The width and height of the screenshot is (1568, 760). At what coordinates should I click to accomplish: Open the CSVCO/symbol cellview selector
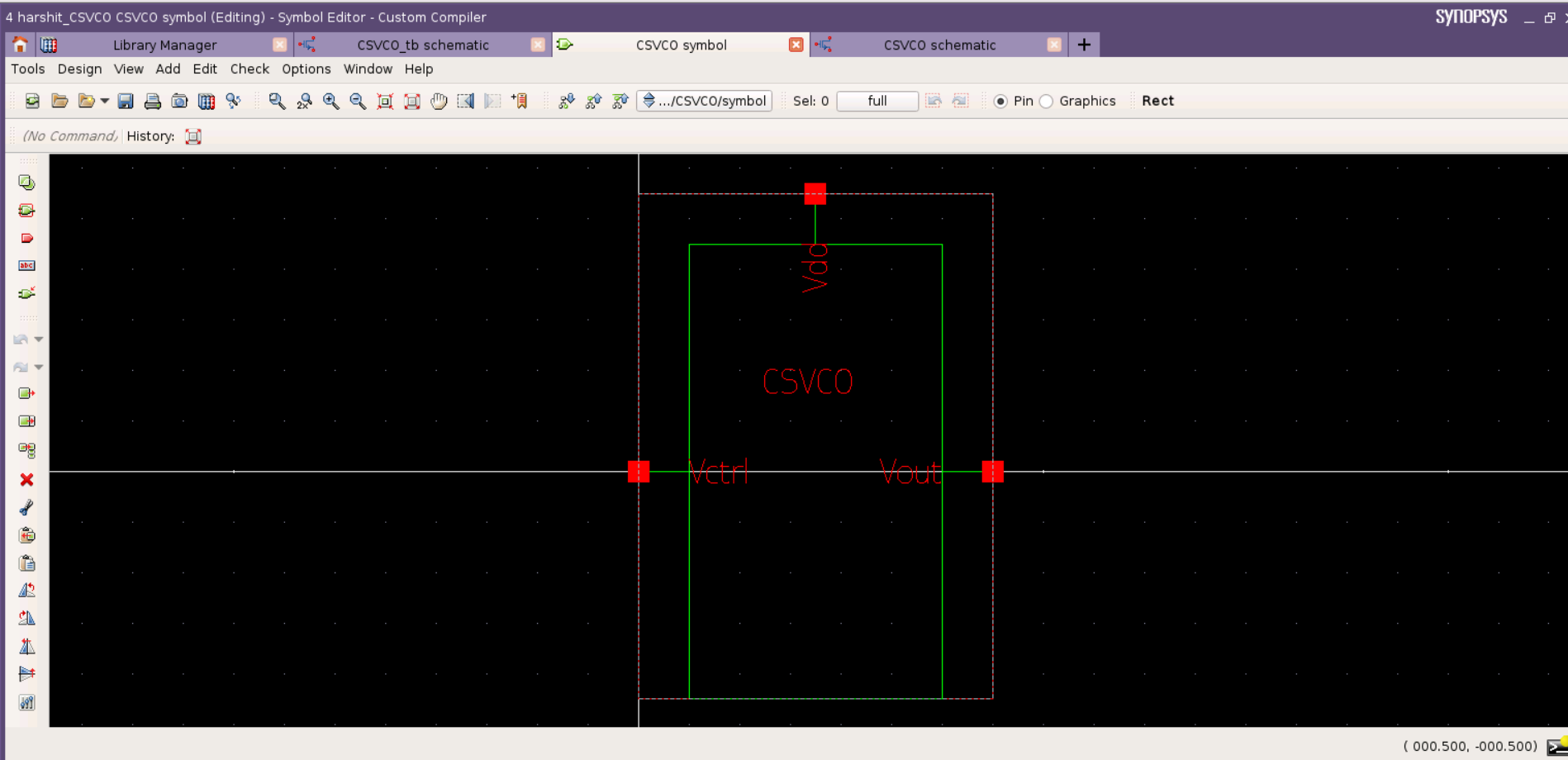(703, 101)
